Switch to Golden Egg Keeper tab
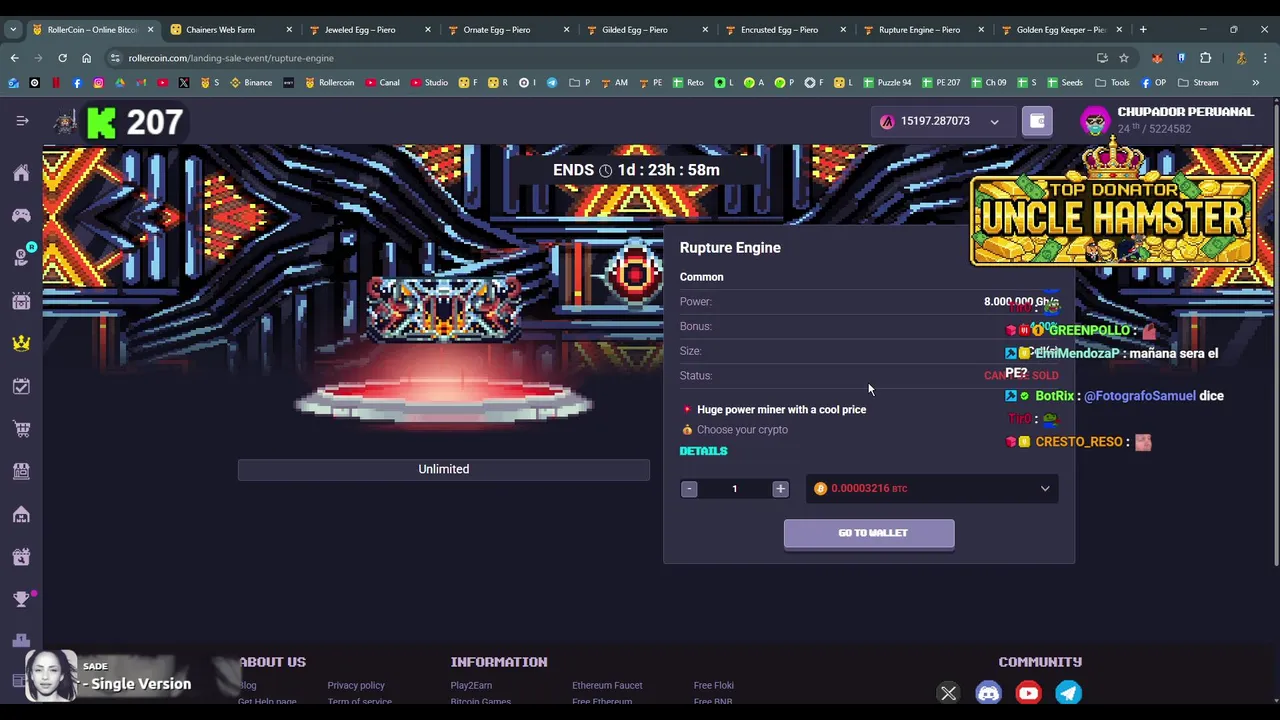Screen dimensions: 1280x720 point(1060,29)
